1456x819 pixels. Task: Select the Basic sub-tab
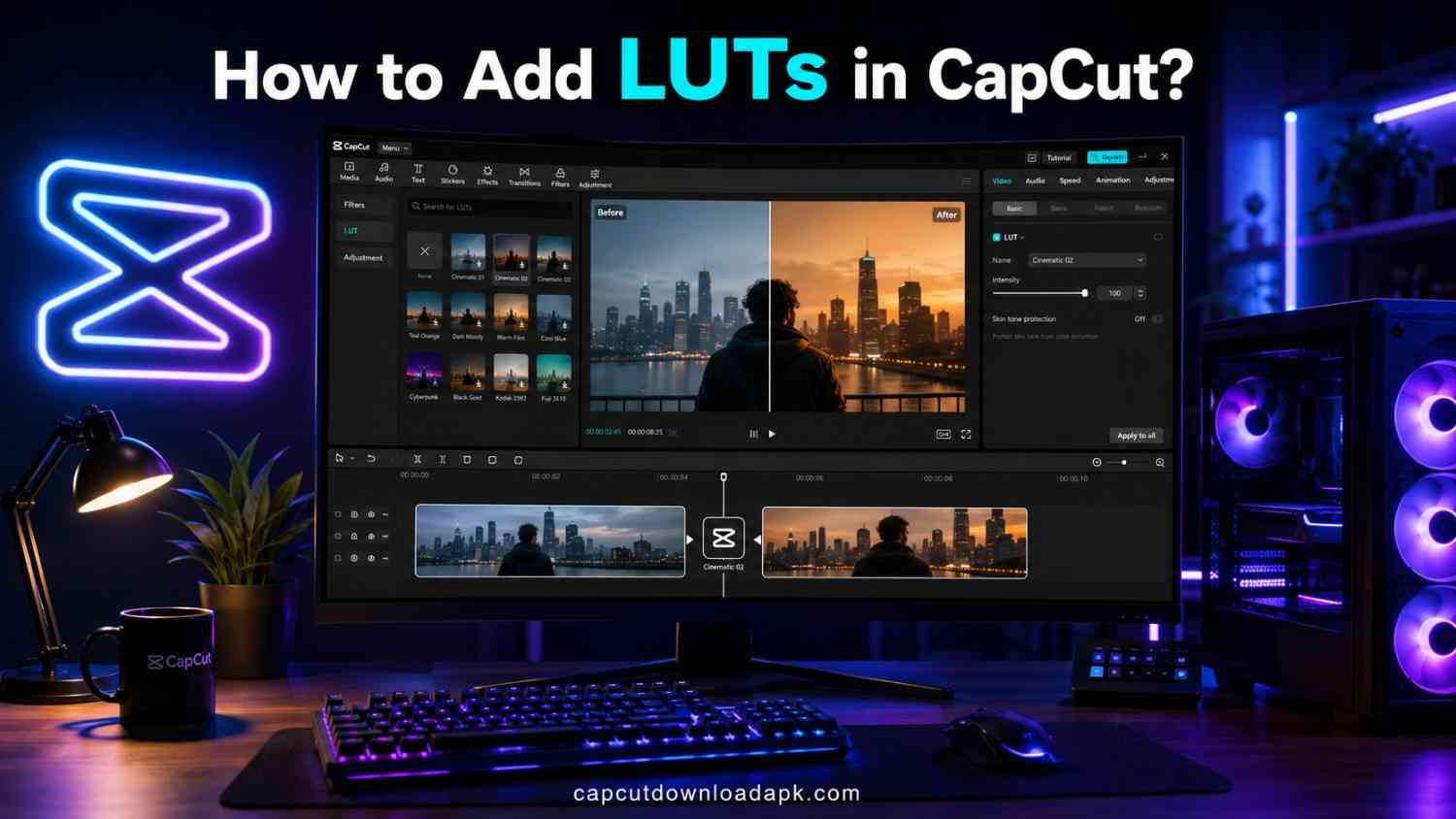point(1014,209)
